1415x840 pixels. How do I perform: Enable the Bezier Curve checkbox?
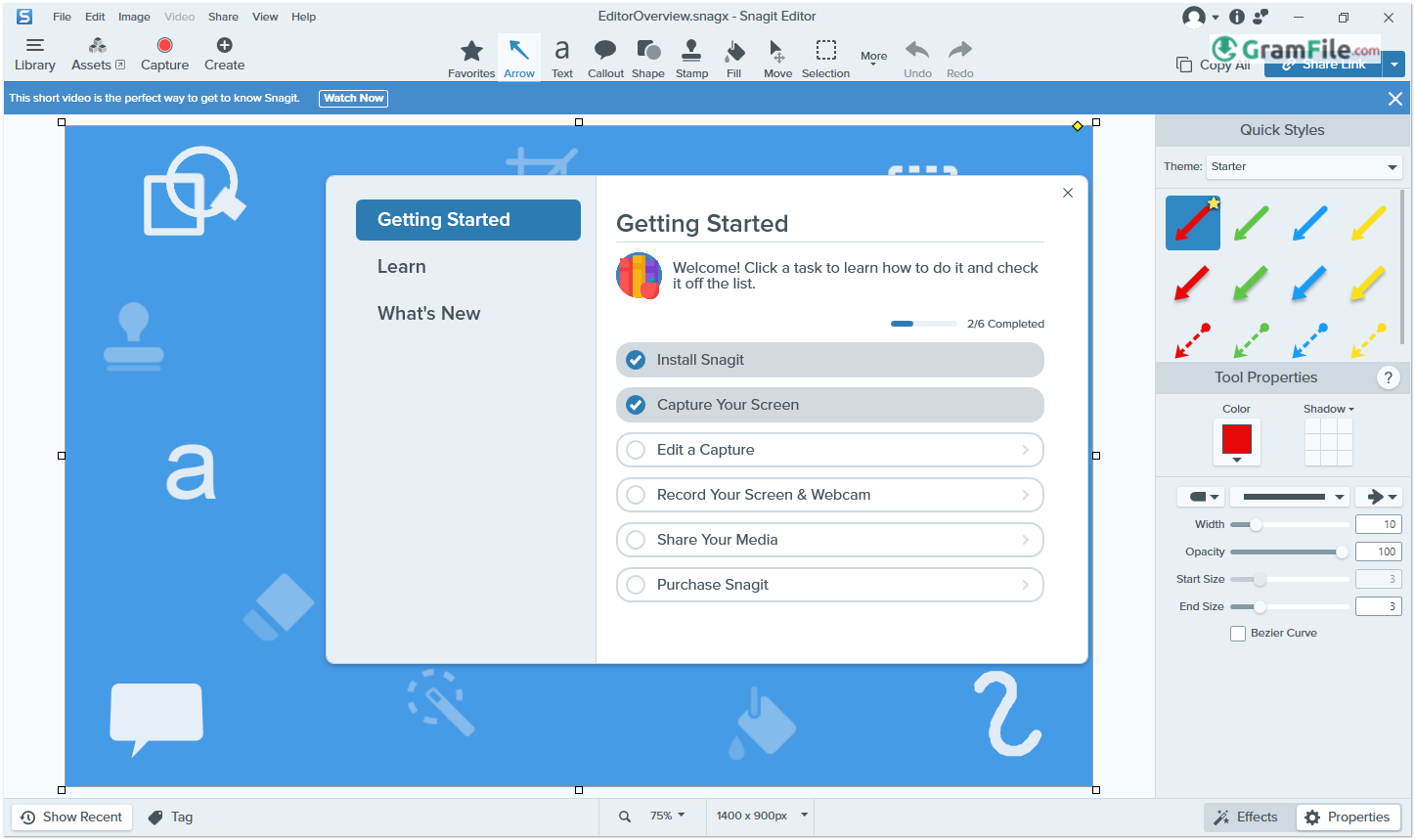click(1238, 634)
